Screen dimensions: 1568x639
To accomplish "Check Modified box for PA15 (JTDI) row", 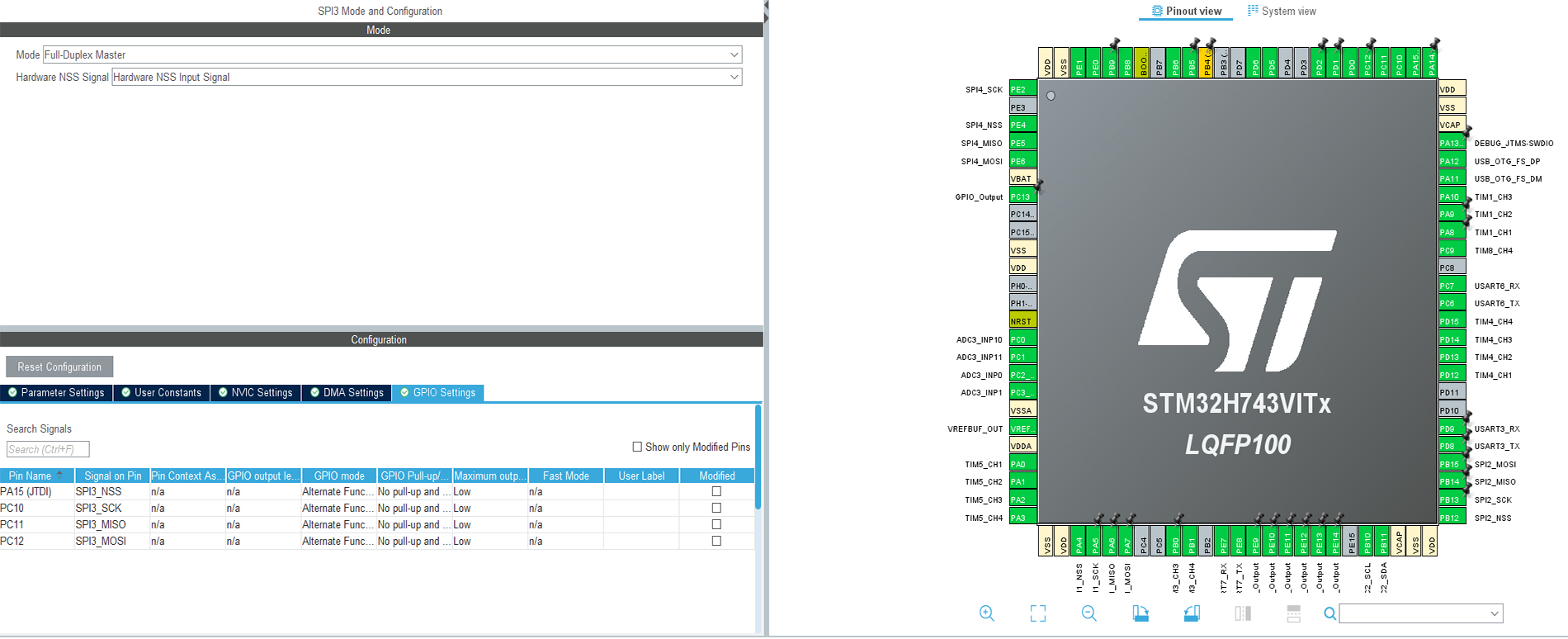I will pos(716,492).
